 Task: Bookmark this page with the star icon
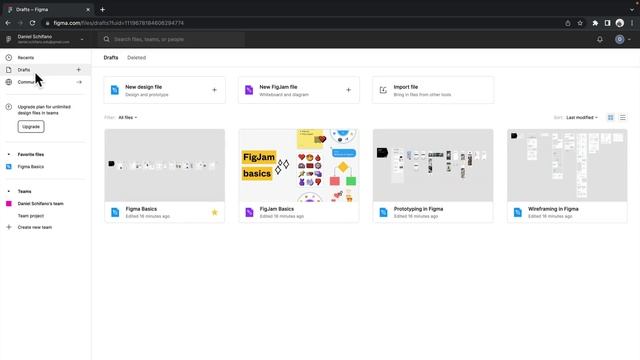tap(580, 23)
